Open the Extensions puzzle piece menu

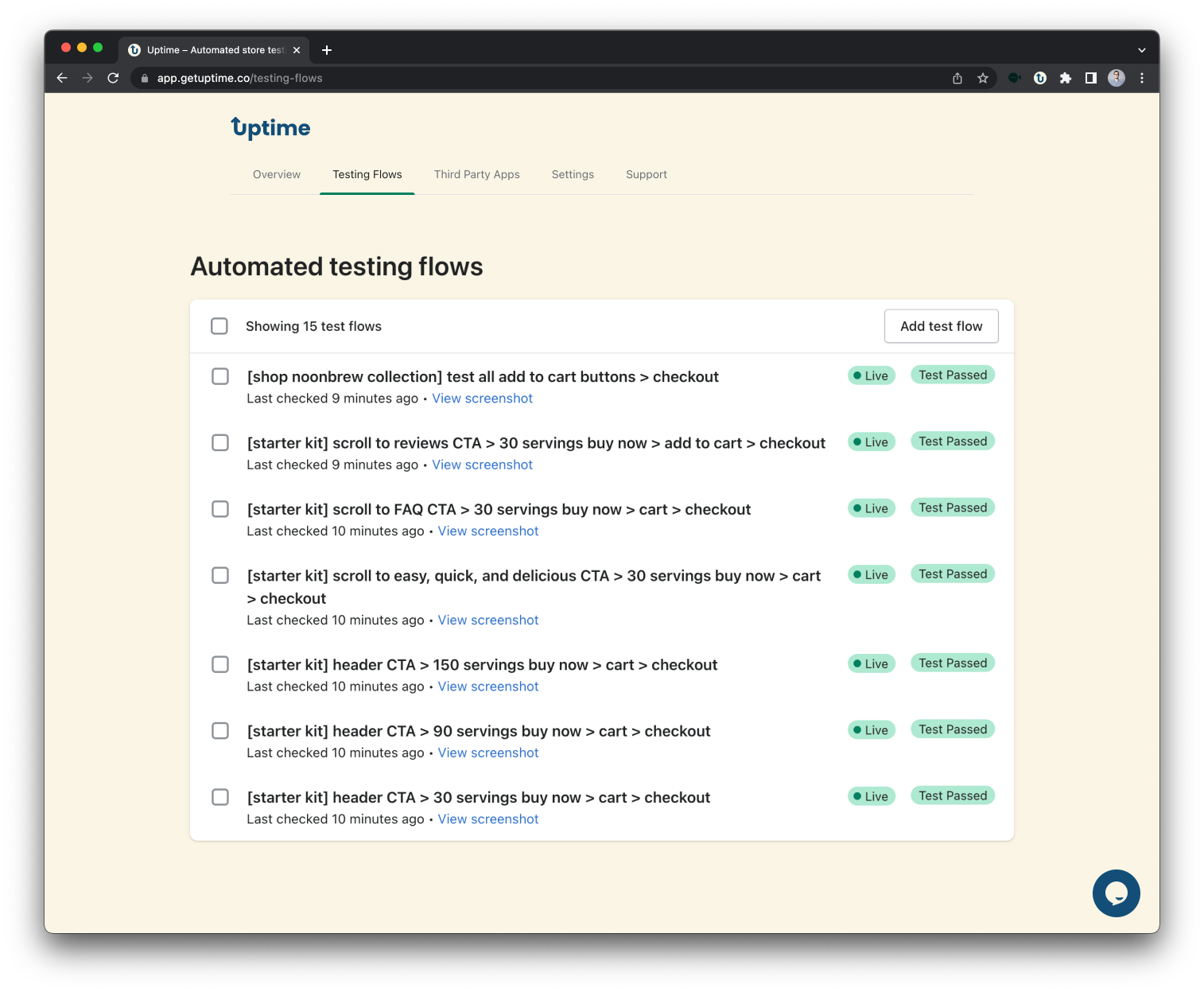click(x=1066, y=78)
